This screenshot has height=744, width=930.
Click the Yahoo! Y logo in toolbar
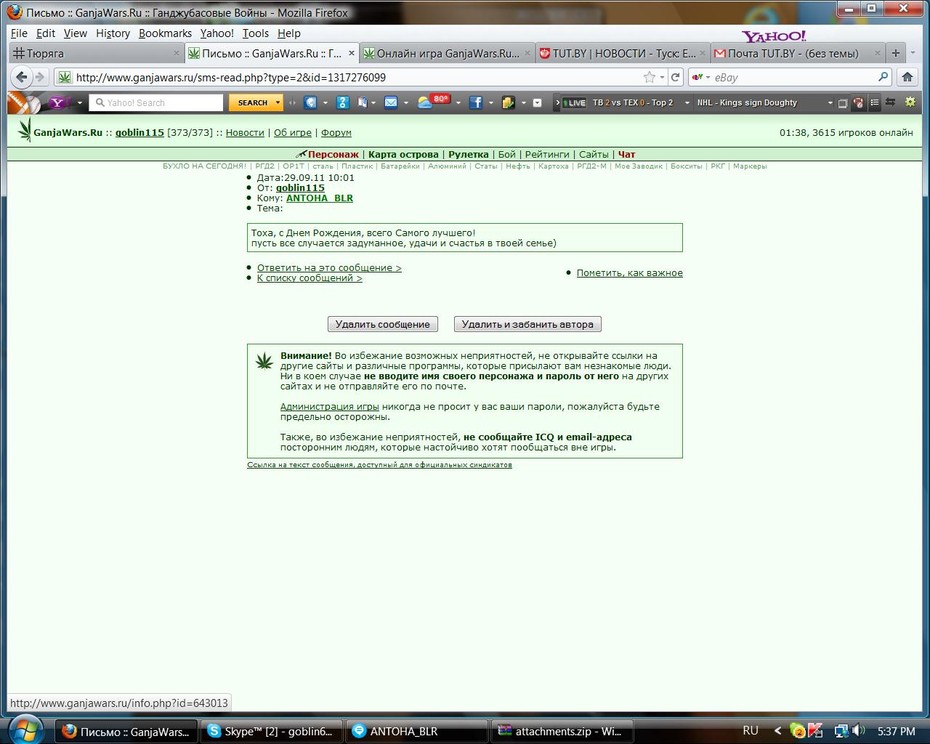(58, 103)
